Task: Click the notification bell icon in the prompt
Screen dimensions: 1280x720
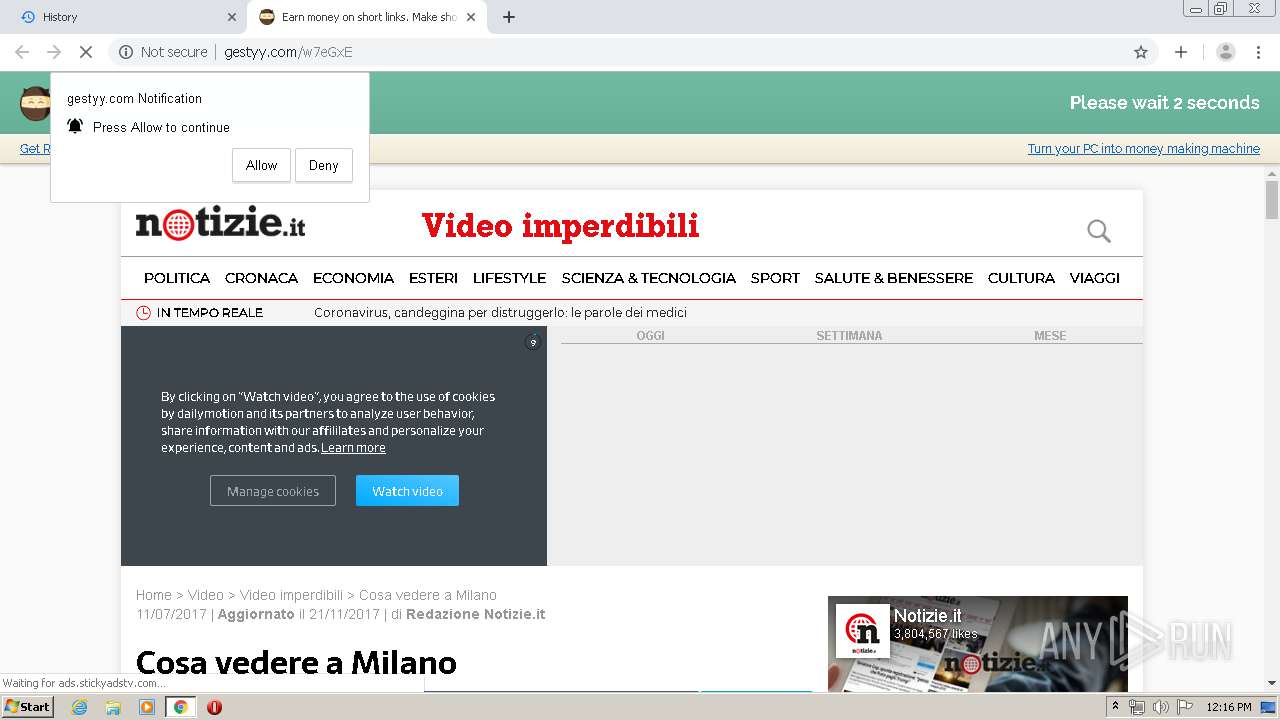Action: click(x=75, y=126)
